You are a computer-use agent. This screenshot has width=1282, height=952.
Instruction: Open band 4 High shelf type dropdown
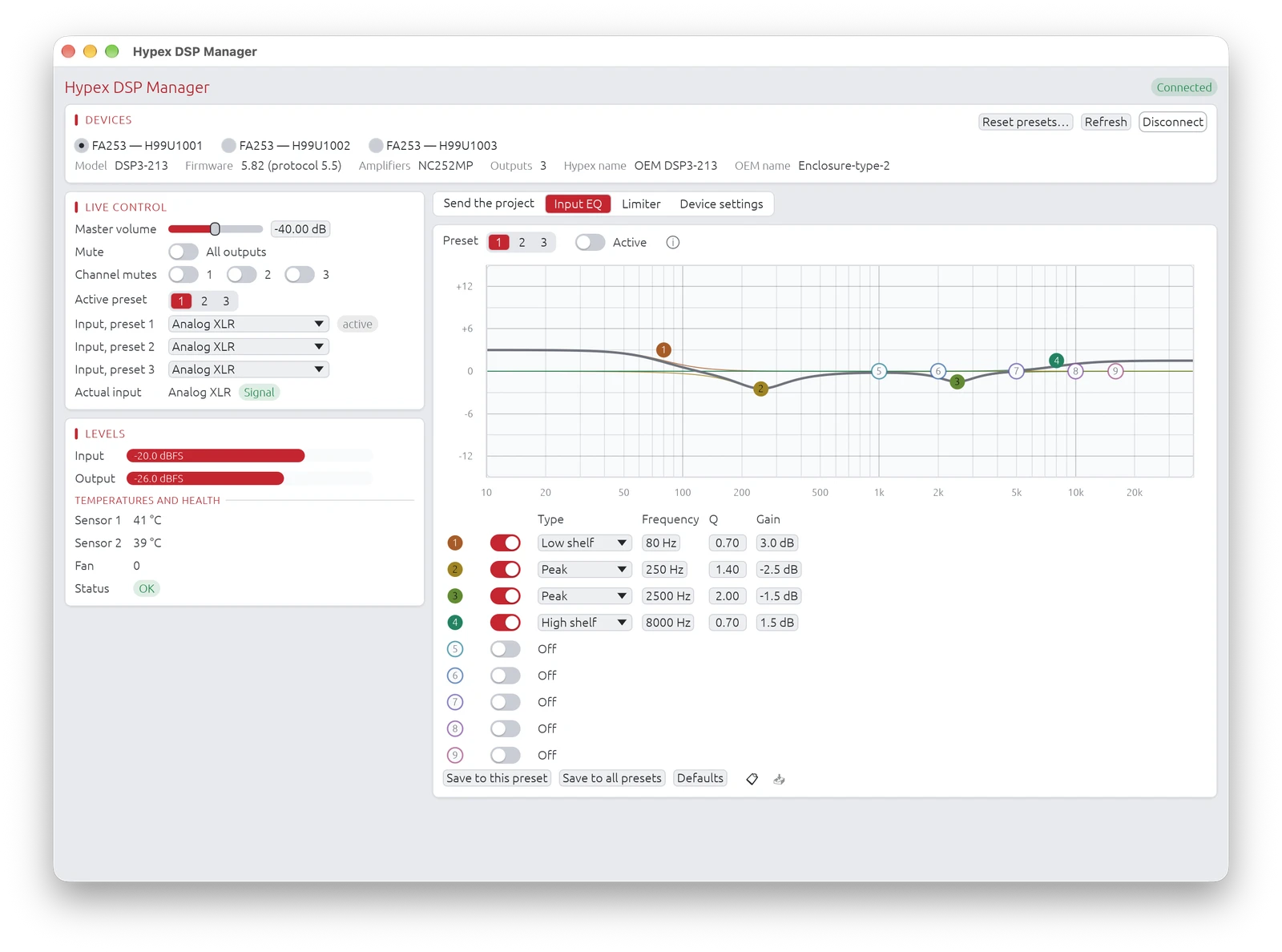[x=584, y=623]
